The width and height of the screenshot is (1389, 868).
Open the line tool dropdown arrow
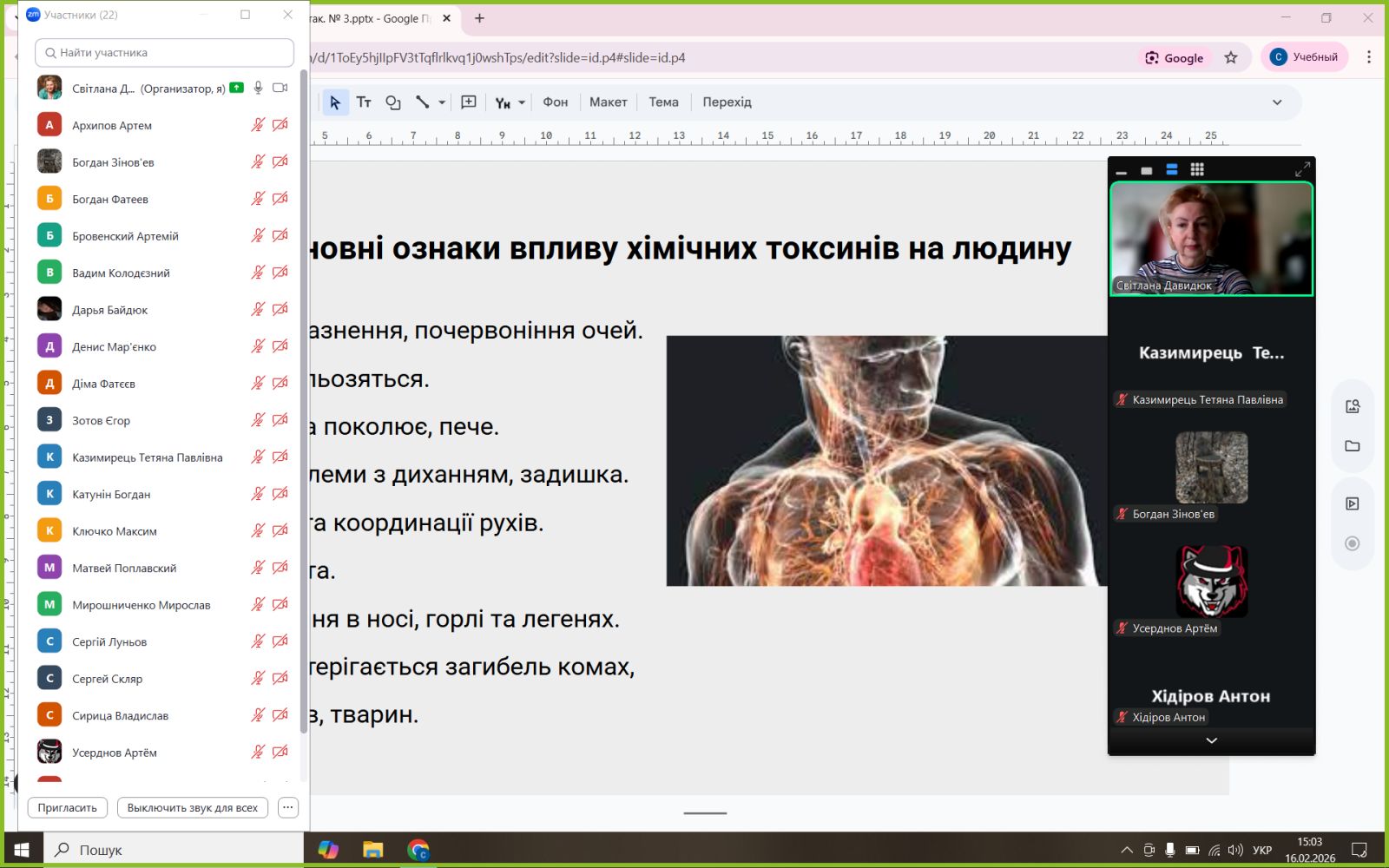(442, 102)
